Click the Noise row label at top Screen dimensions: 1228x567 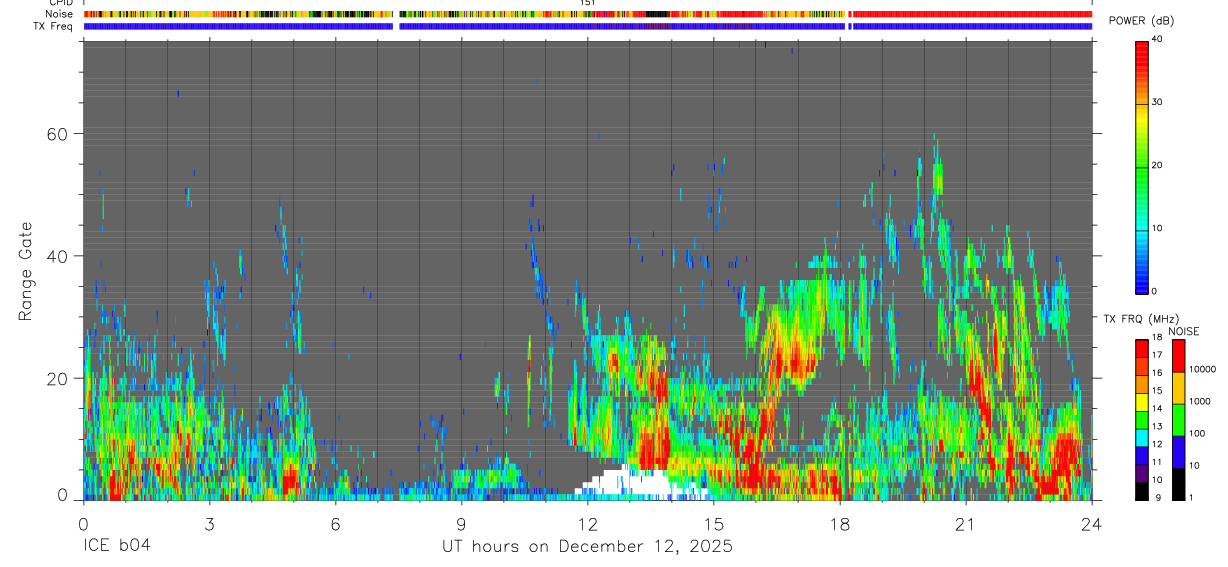point(60,14)
